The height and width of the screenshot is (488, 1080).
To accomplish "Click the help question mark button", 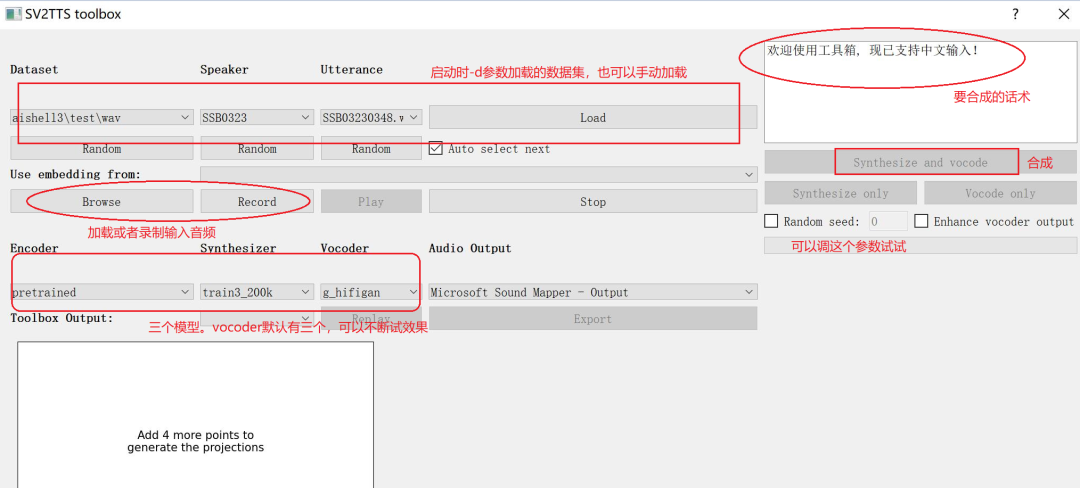I will click(1015, 14).
